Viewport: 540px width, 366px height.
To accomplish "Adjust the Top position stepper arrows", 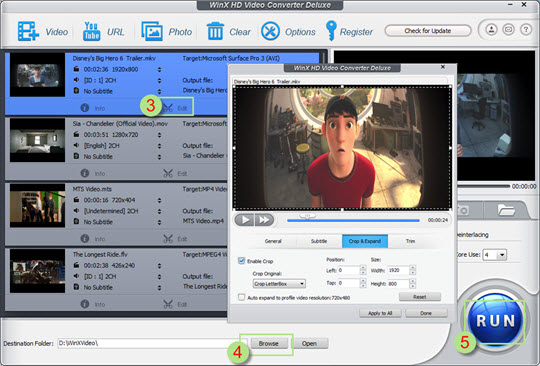I will [x=363, y=283].
